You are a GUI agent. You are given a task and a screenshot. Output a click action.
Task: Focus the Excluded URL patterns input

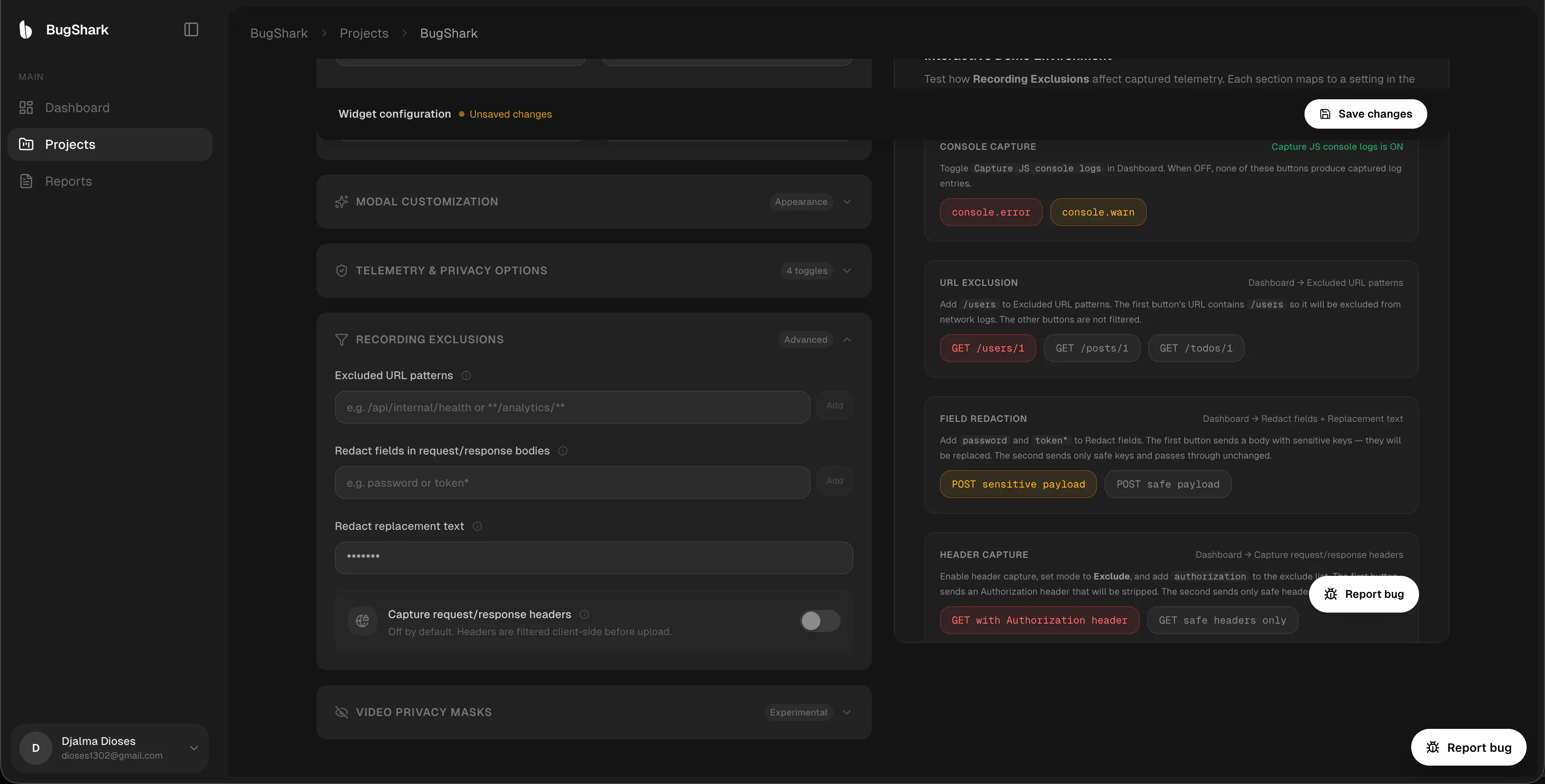click(x=572, y=408)
